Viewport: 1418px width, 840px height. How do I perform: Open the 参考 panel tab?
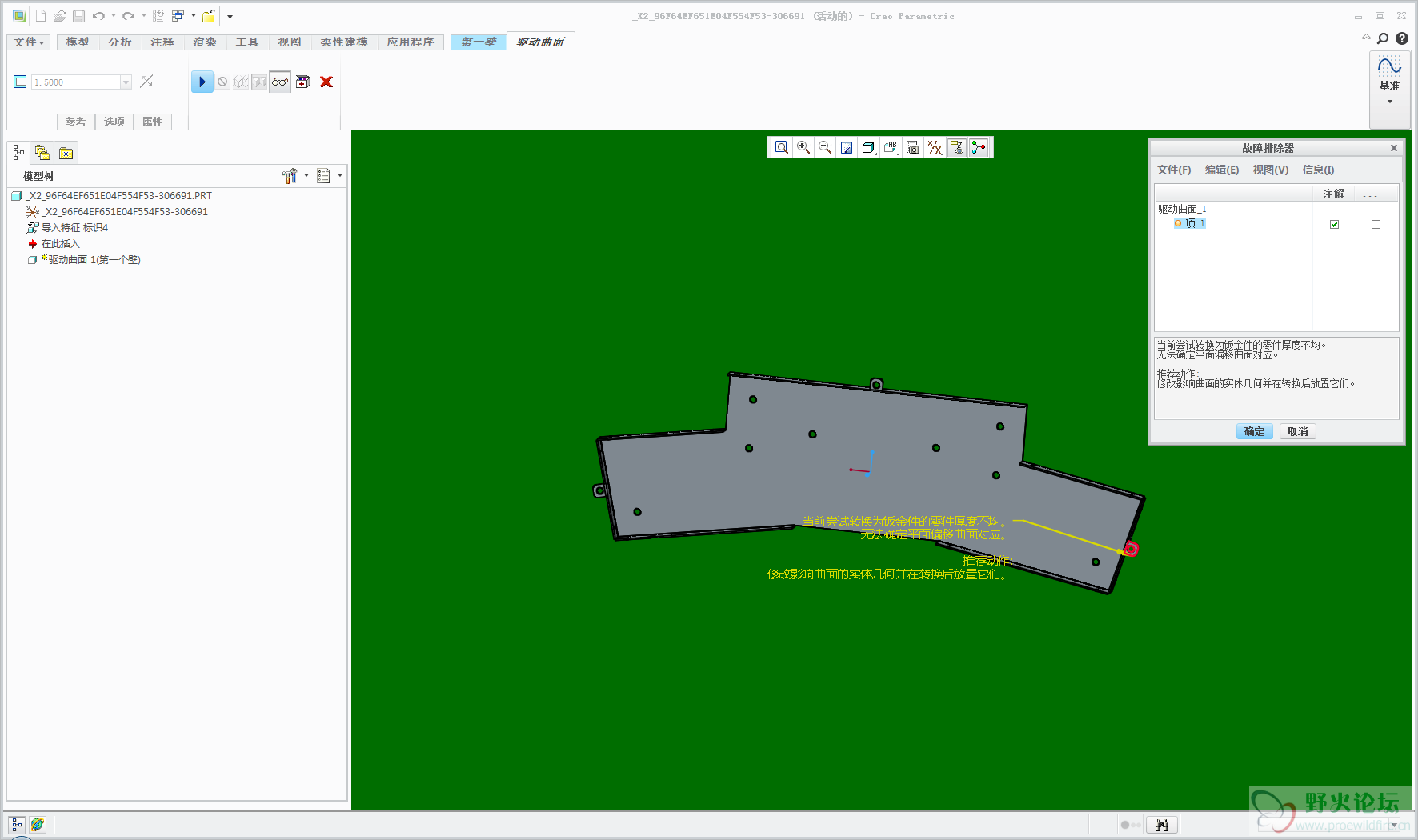tap(75, 122)
